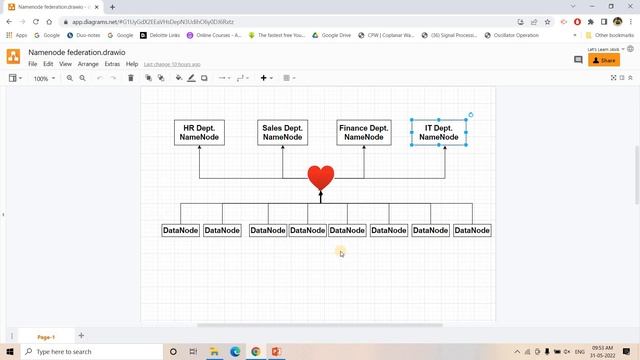Collapse the toolbar with chevron icon
The image size is (640, 360).
(x=631, y=78)
